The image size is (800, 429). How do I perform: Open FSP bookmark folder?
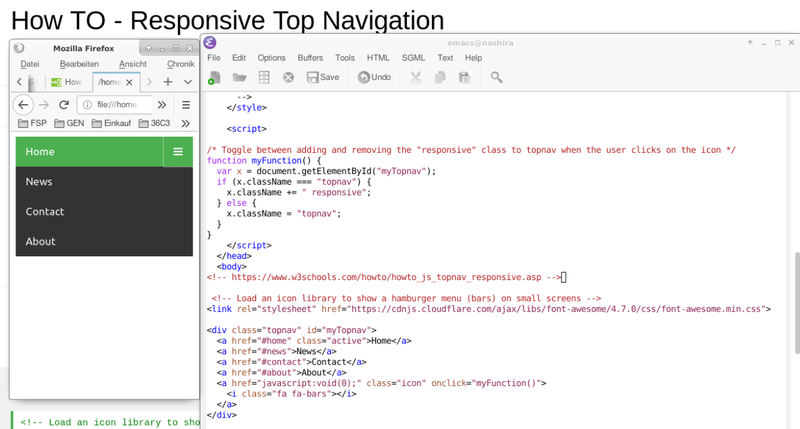[32, 123]
